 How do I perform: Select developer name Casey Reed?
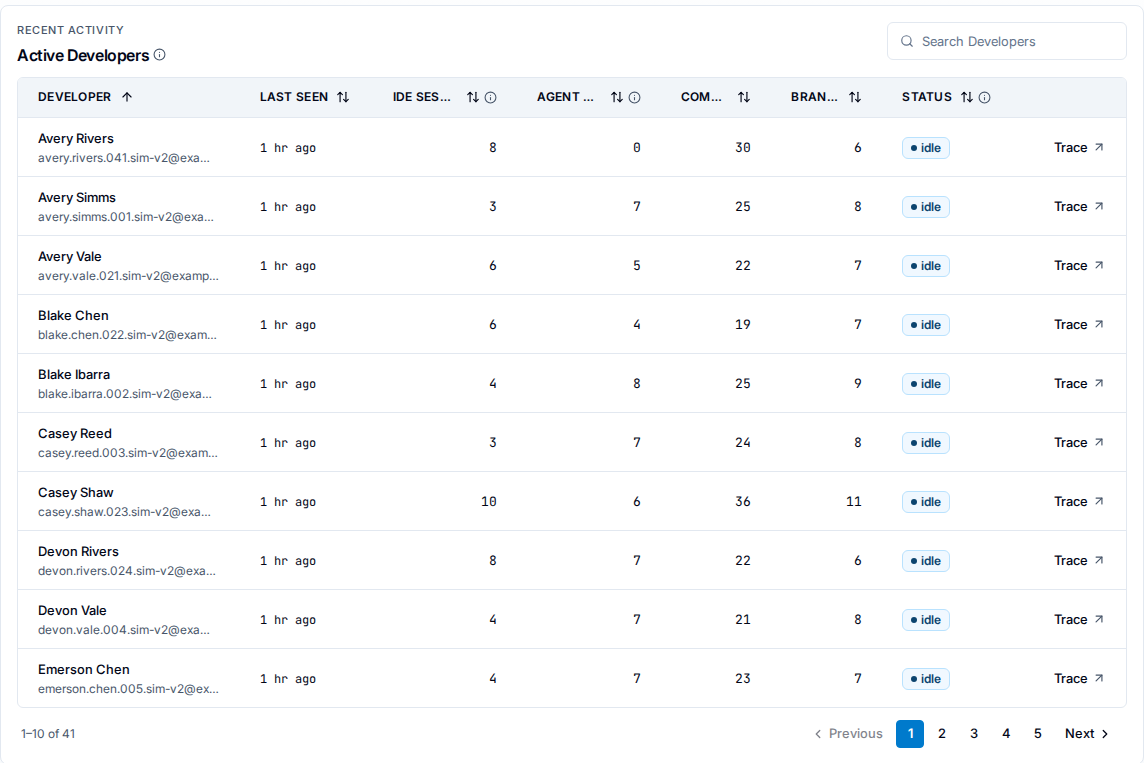pos(74,434)
